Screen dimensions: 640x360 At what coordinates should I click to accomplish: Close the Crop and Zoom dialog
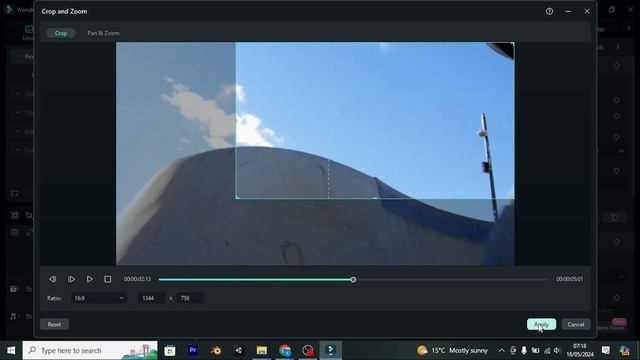(x=587, y=11)
